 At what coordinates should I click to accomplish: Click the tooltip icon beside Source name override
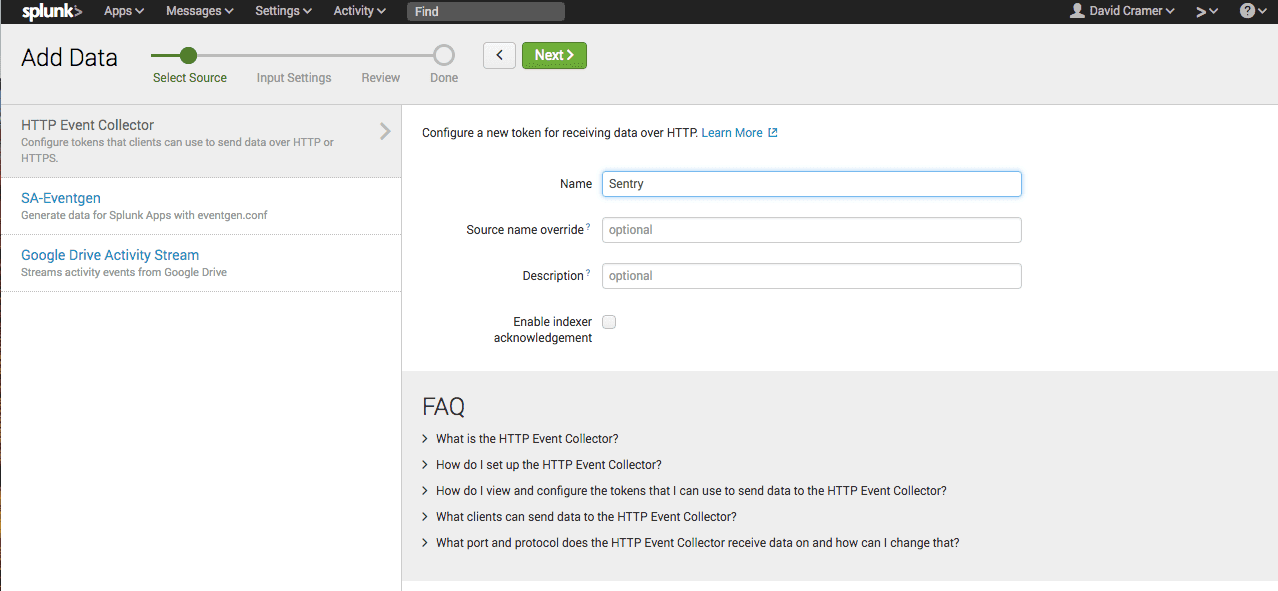tap(590, 227)
